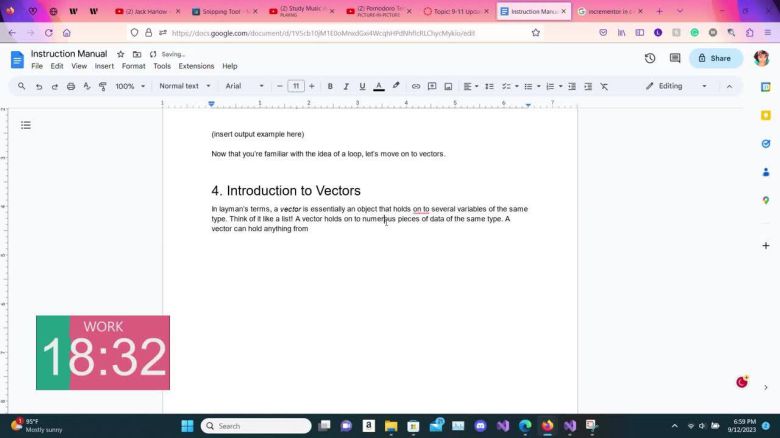
Task: Click the Insert link icon
Action: [416, 86]
